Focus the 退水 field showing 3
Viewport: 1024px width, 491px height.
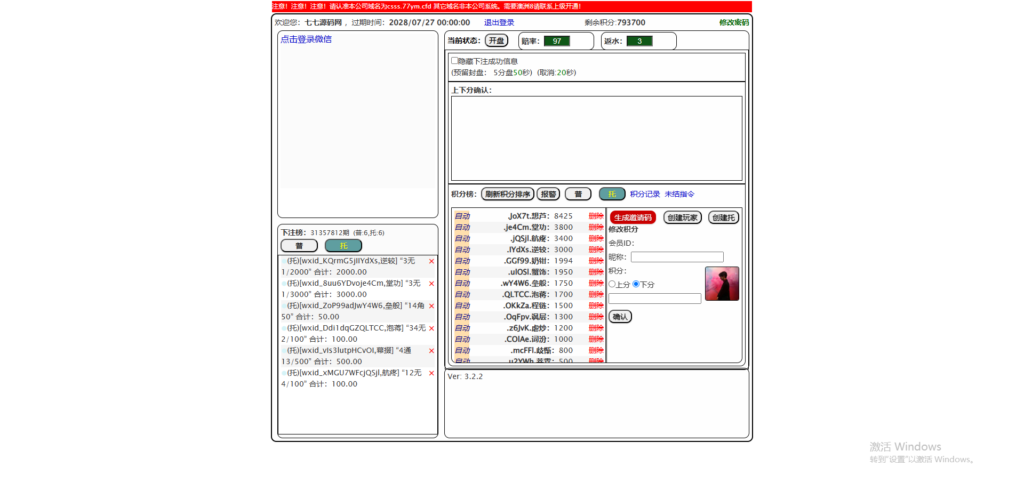tap(640, 41)
